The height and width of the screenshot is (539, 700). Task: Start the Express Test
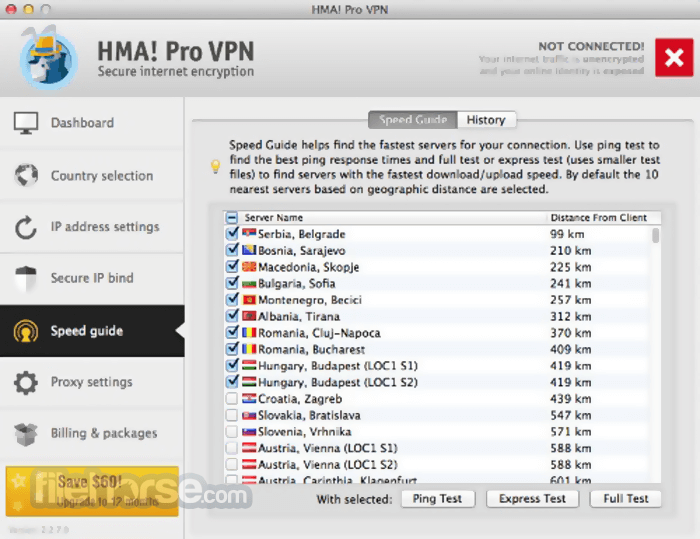tap(532, 499)
